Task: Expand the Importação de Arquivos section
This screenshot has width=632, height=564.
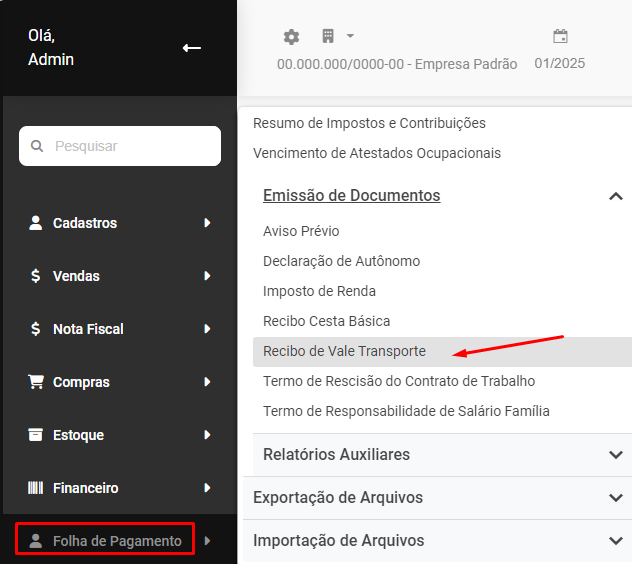Action: pos(615,541)
